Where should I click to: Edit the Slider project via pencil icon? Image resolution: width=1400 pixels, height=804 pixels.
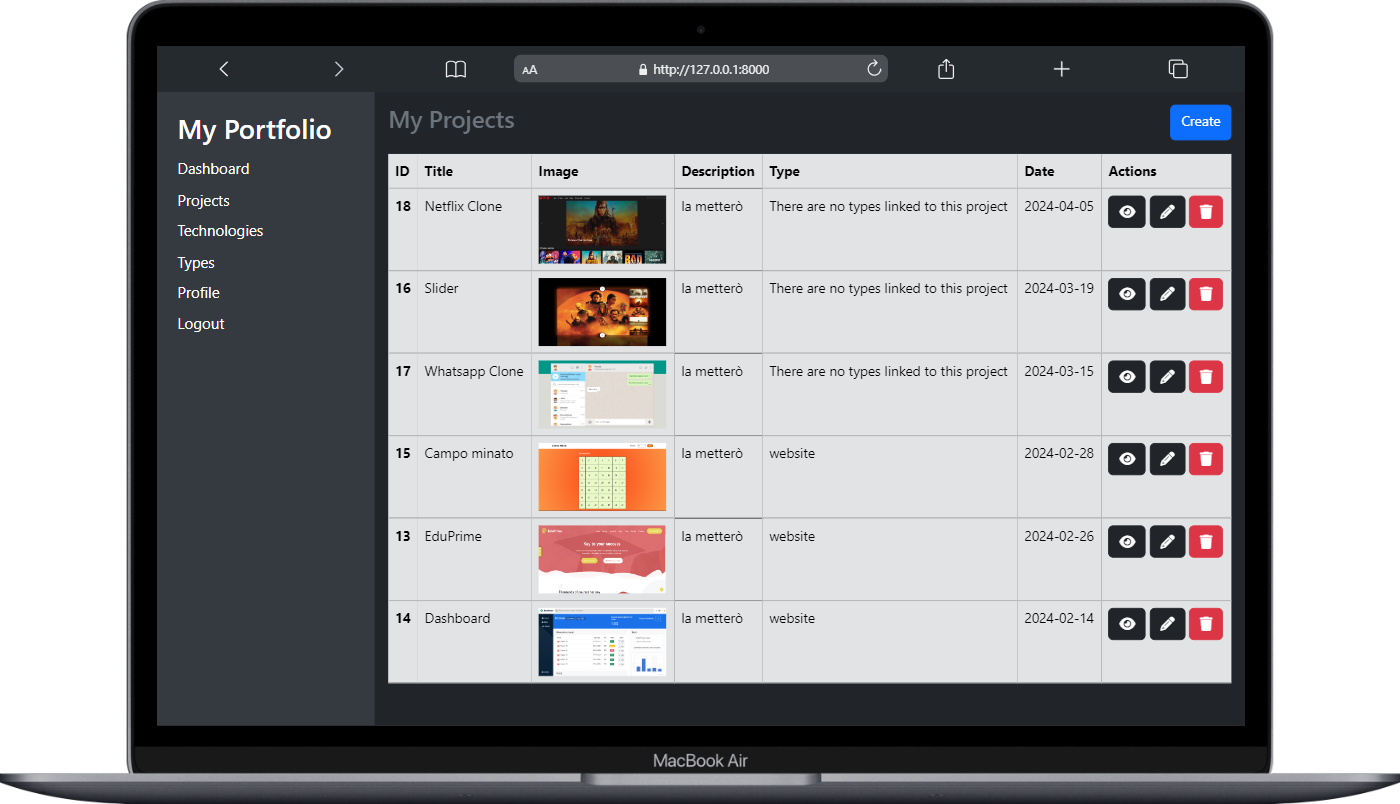click(1167, 294)
